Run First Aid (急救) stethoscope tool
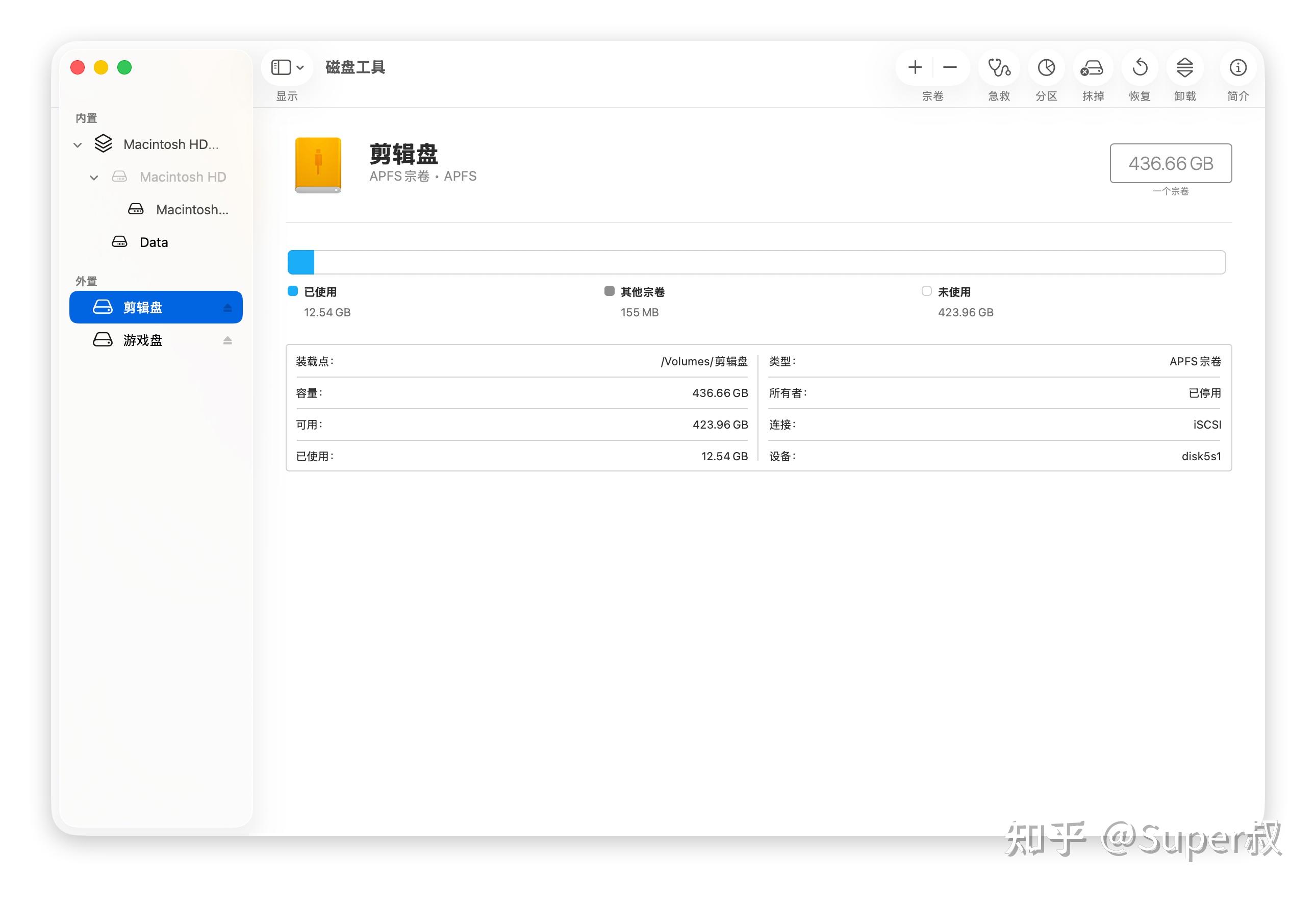Viewport: 1316px width, 897px height. coord(999,68)
